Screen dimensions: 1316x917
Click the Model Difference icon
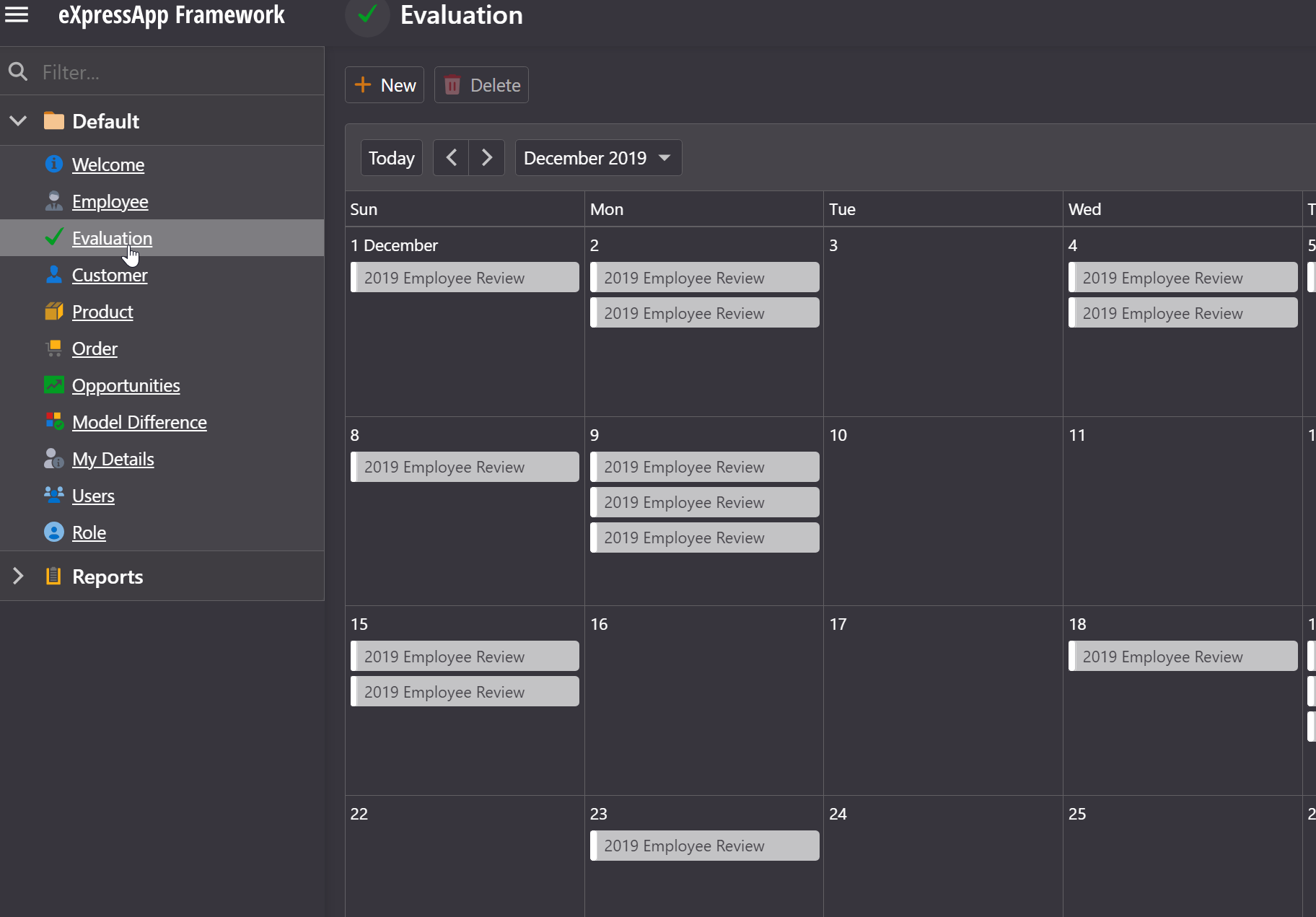(x=54, y=421)
